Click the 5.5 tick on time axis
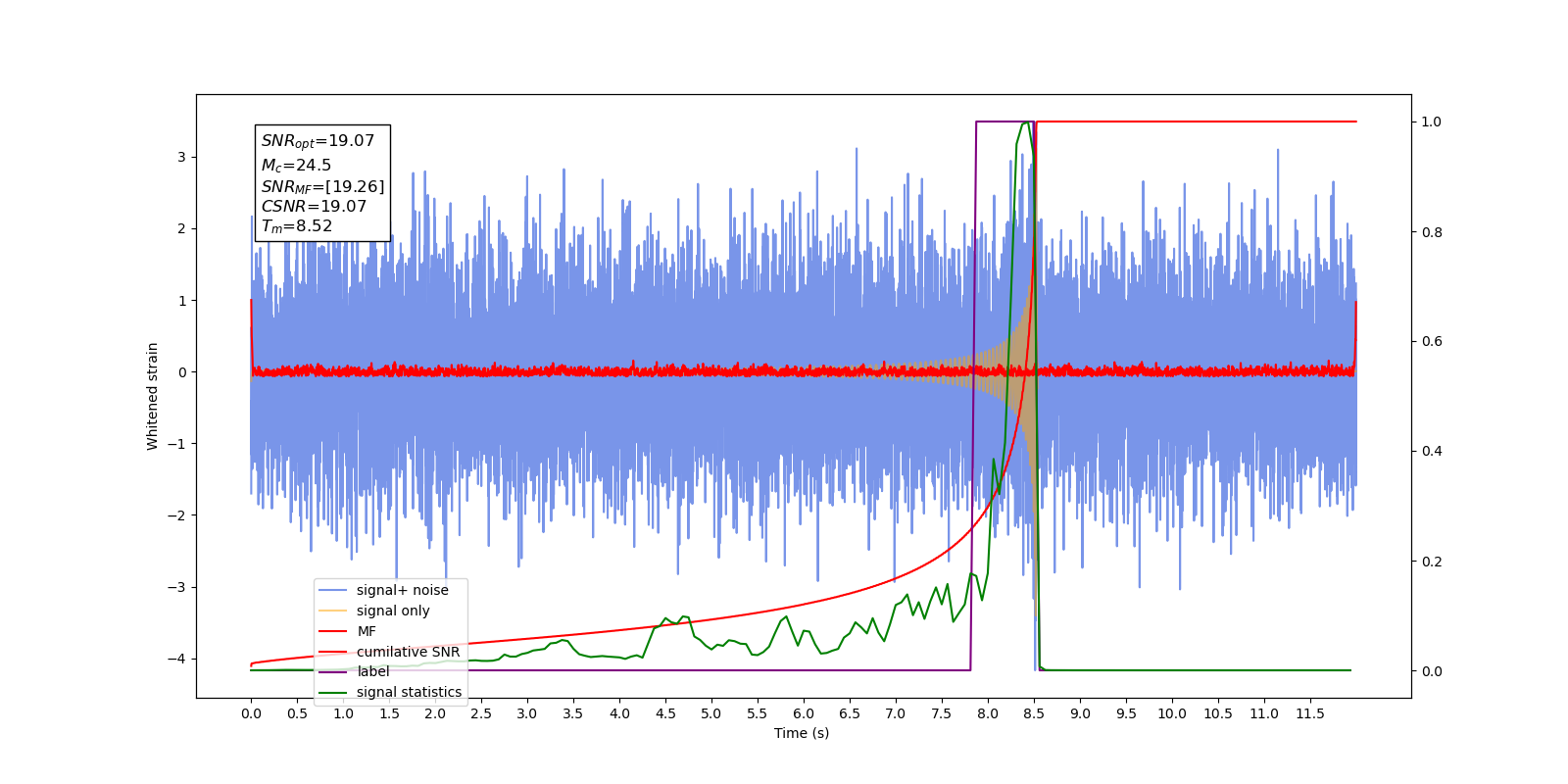 (x=758, y=713)
